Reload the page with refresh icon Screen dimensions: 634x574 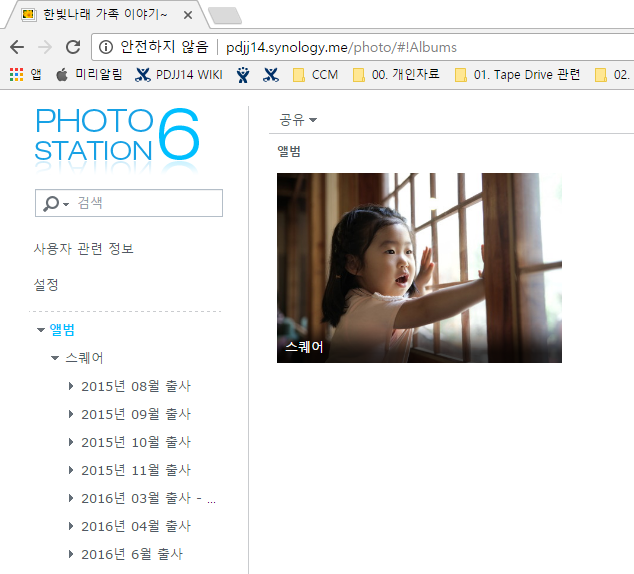pyautogui.click(x=72, y=47)
